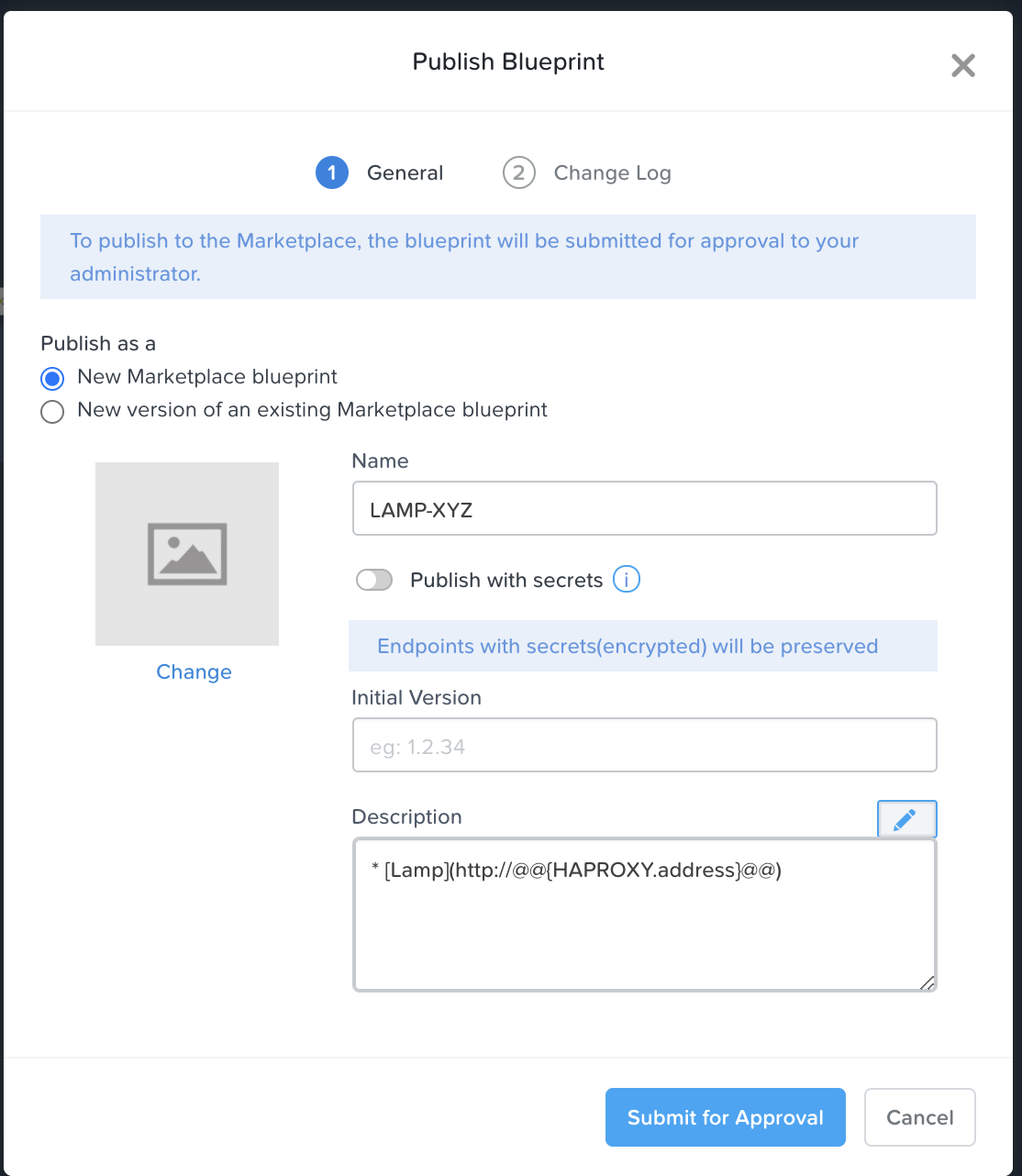Choose New version of an existing Marketplace blueprint
The width and height of the screenshot is (1022, 1176).
pos(52,411)
